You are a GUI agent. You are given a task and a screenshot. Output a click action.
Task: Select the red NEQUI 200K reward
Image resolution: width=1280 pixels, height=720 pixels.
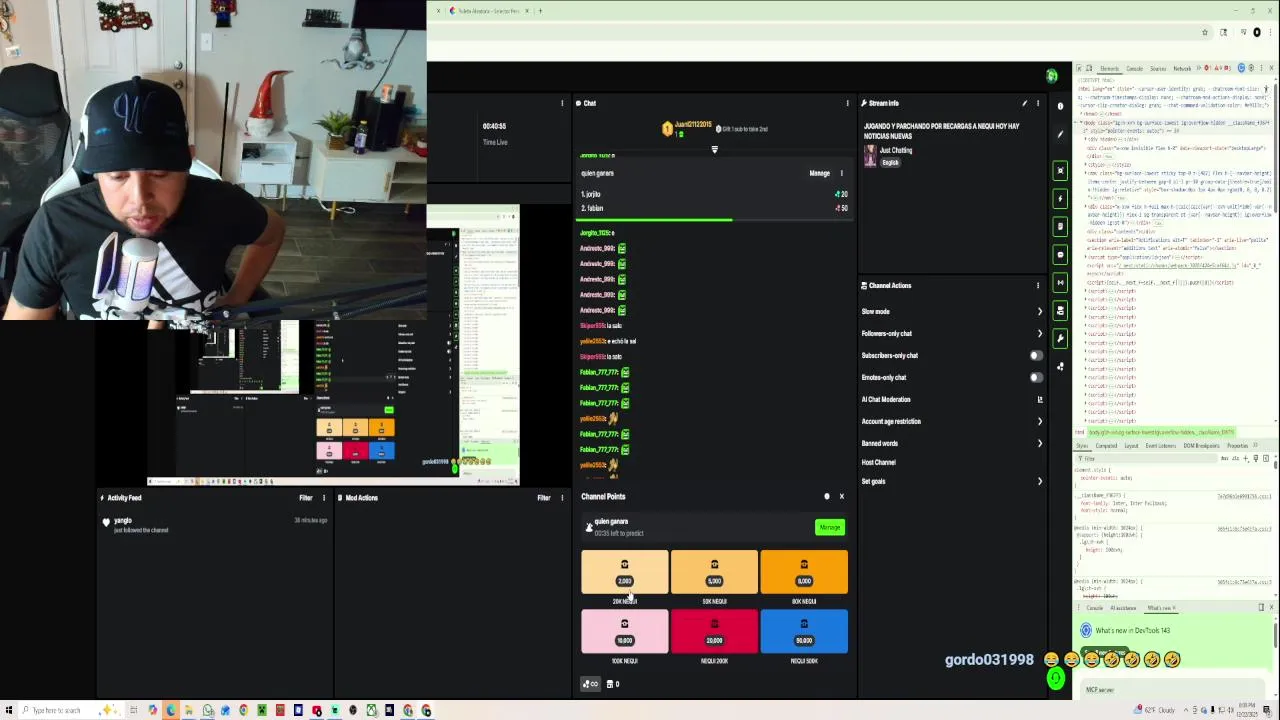point(714,632)
